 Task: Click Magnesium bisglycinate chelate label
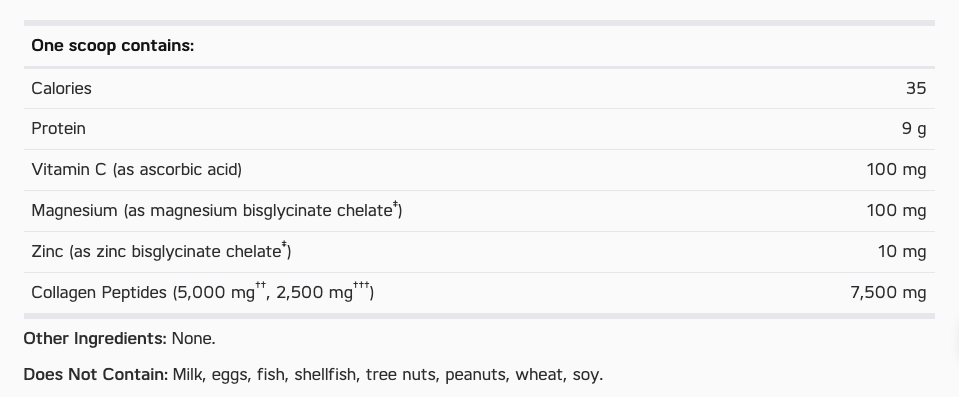217,210
